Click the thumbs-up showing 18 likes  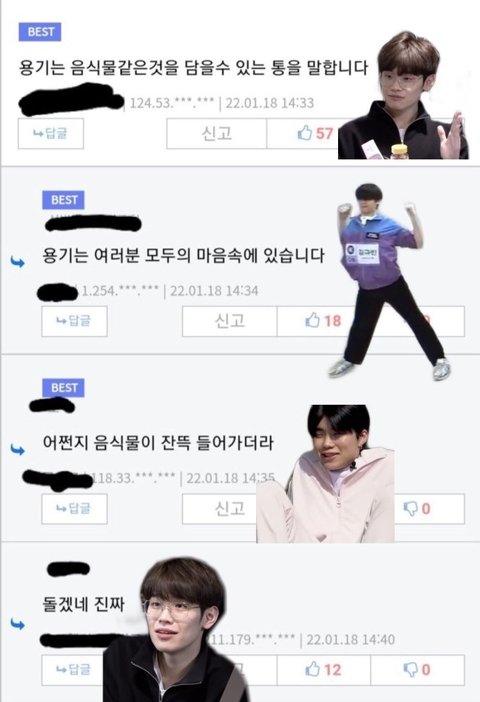coord(324,321)
